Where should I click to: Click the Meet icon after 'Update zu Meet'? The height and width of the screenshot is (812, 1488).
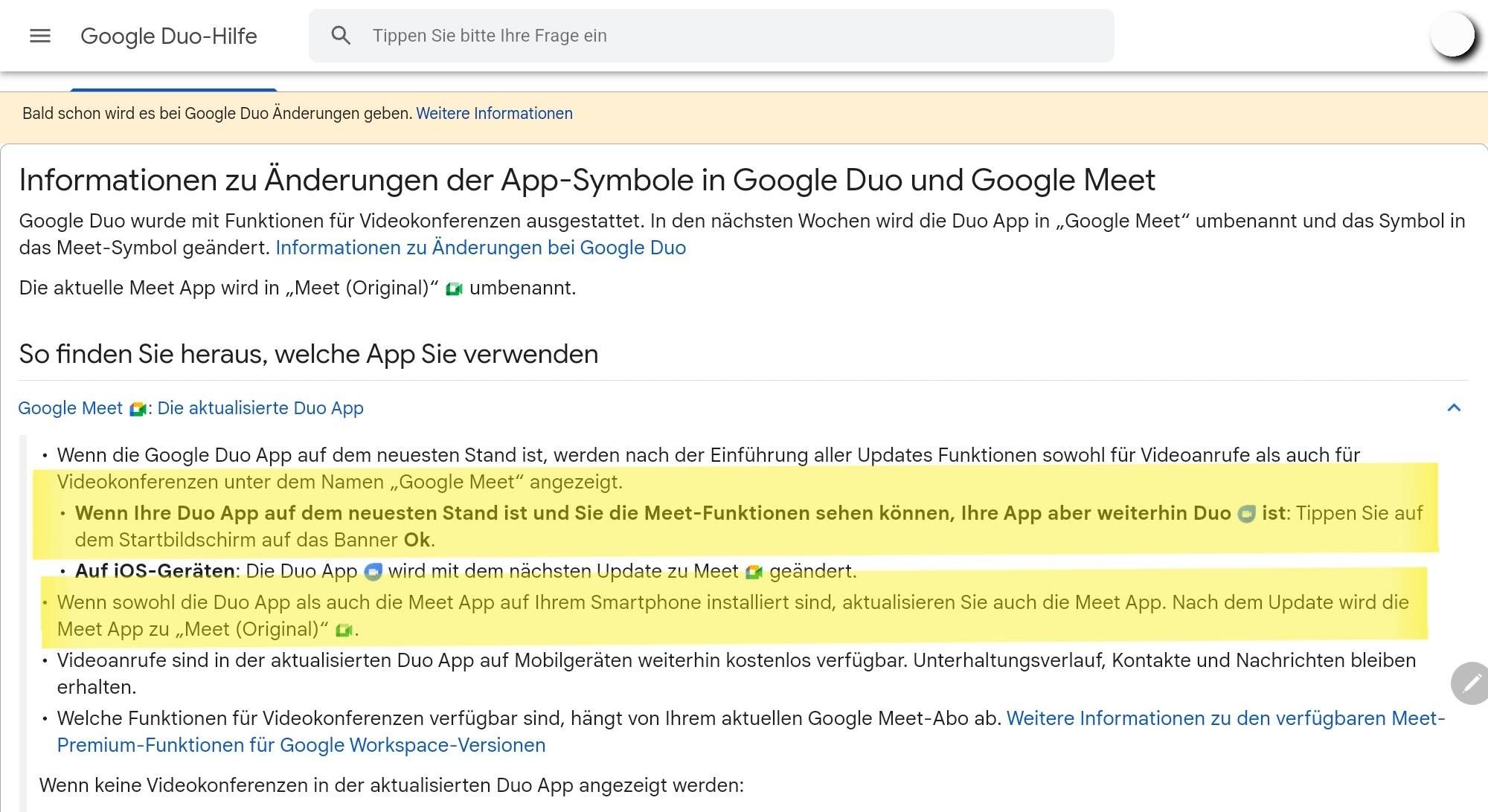(x=754, y=572)
